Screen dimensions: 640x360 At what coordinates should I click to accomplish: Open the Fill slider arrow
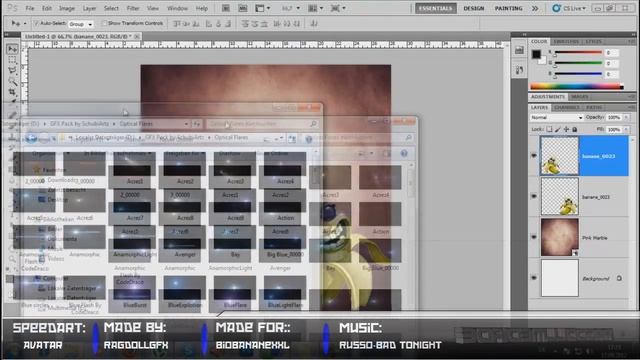click(x=626, y=130)
